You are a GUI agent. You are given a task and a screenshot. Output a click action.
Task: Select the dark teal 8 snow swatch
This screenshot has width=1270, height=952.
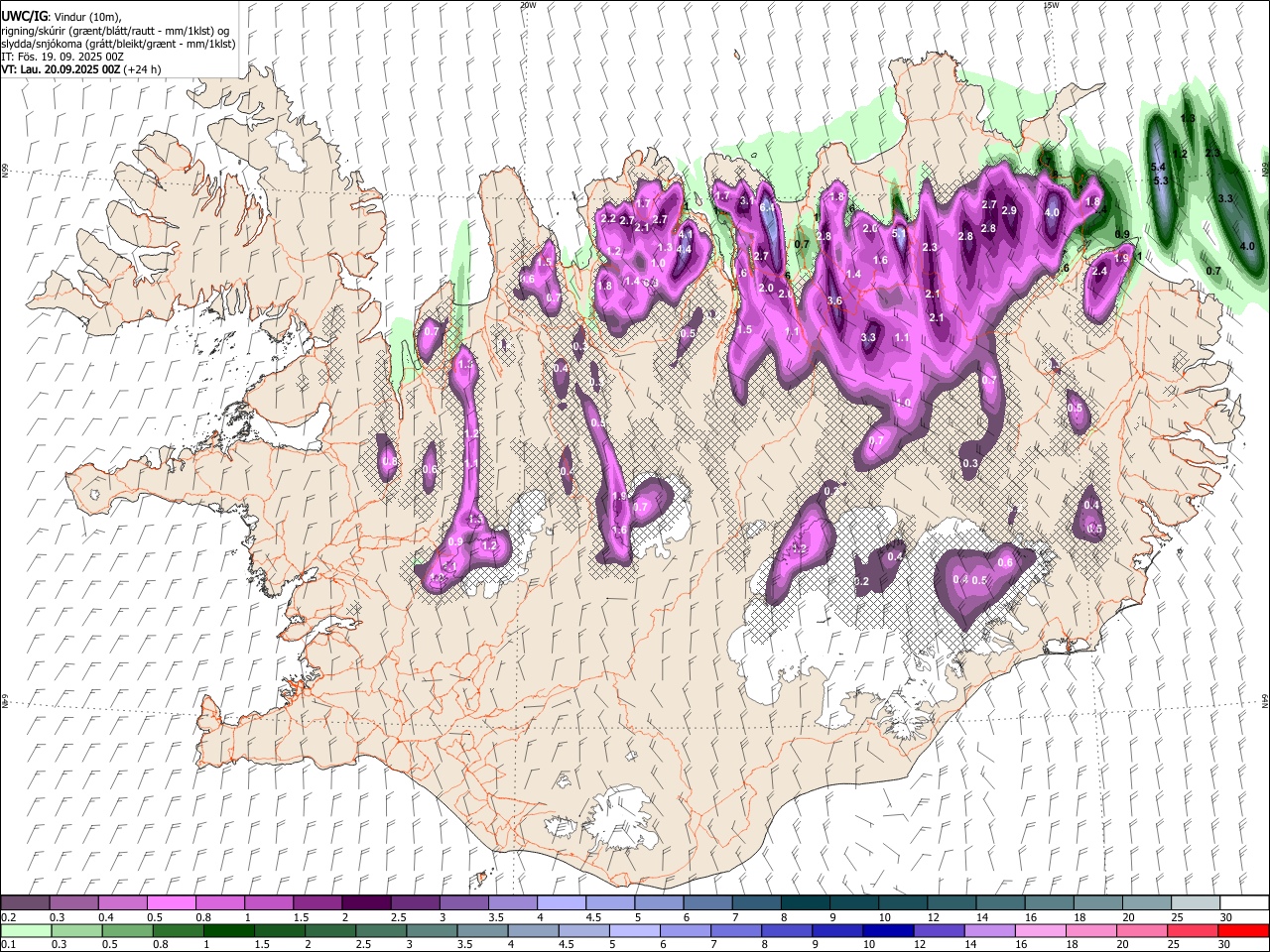(805, 902)
